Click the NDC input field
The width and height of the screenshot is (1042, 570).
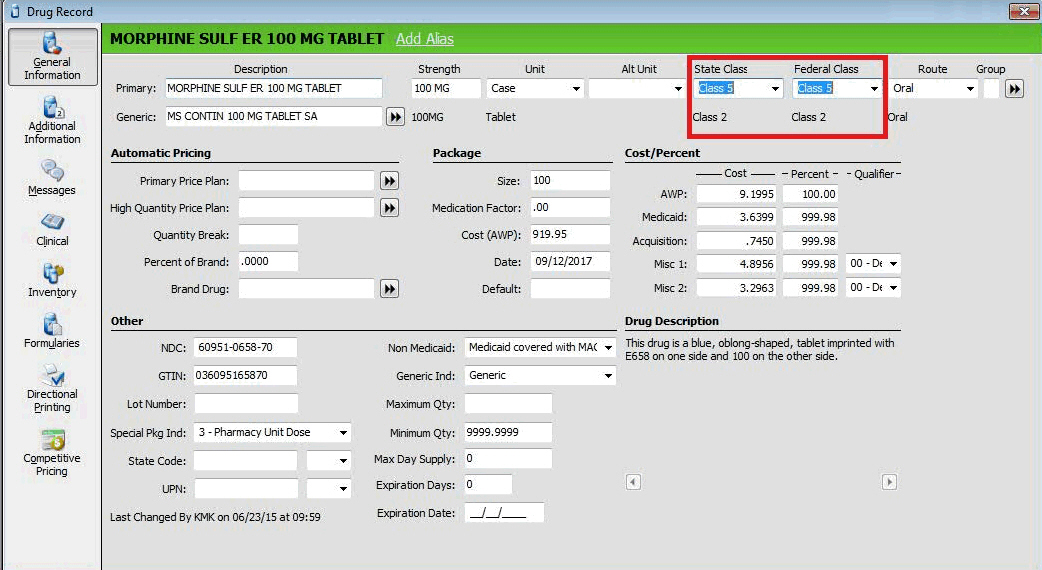(x=245, y=348)
